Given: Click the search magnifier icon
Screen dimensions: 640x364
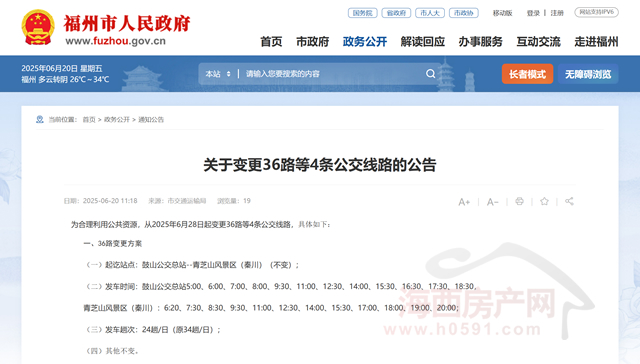Looking at the screenshot, I should pos(430,74).
